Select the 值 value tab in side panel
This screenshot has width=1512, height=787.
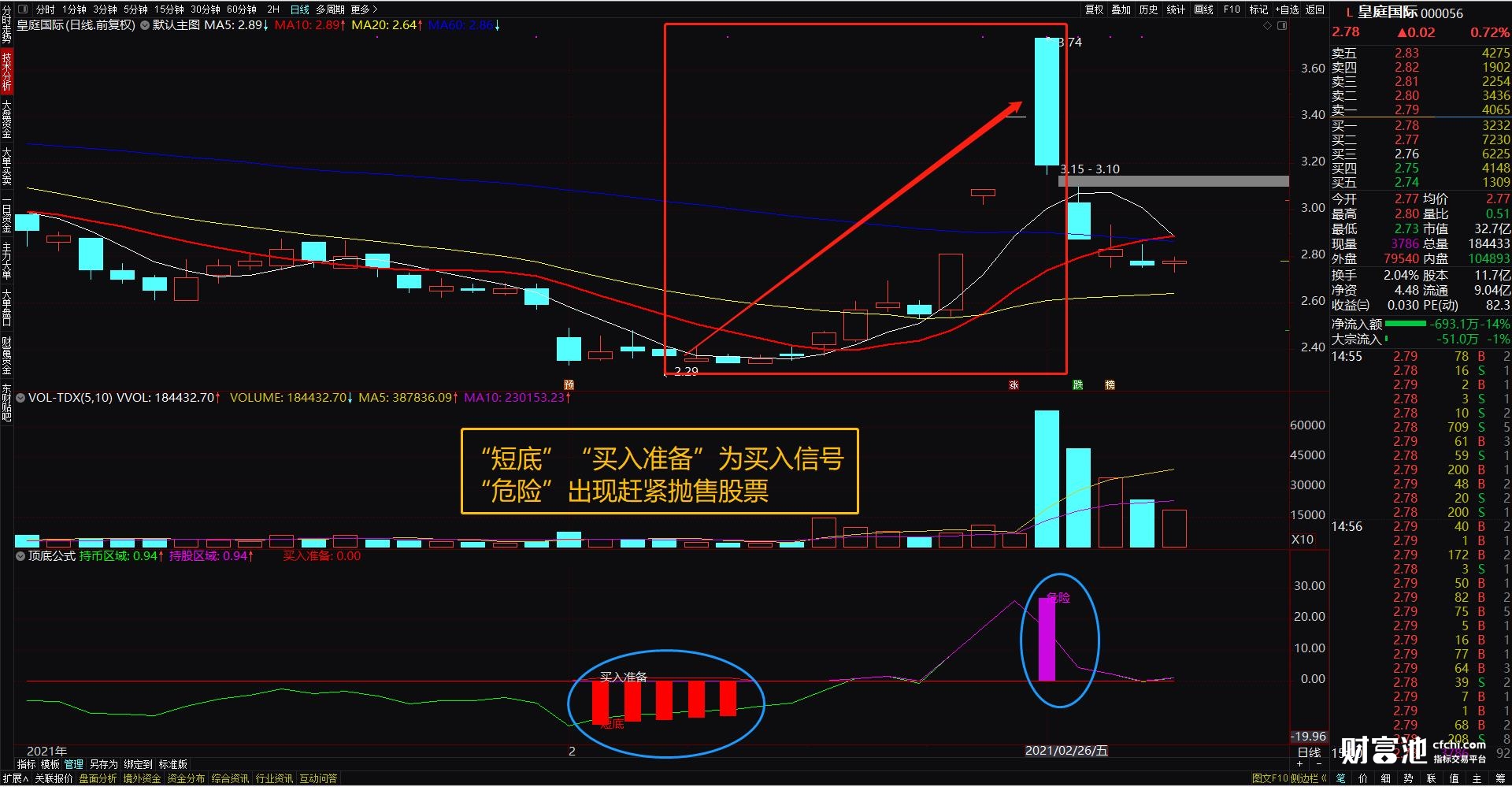point(1455,779)
